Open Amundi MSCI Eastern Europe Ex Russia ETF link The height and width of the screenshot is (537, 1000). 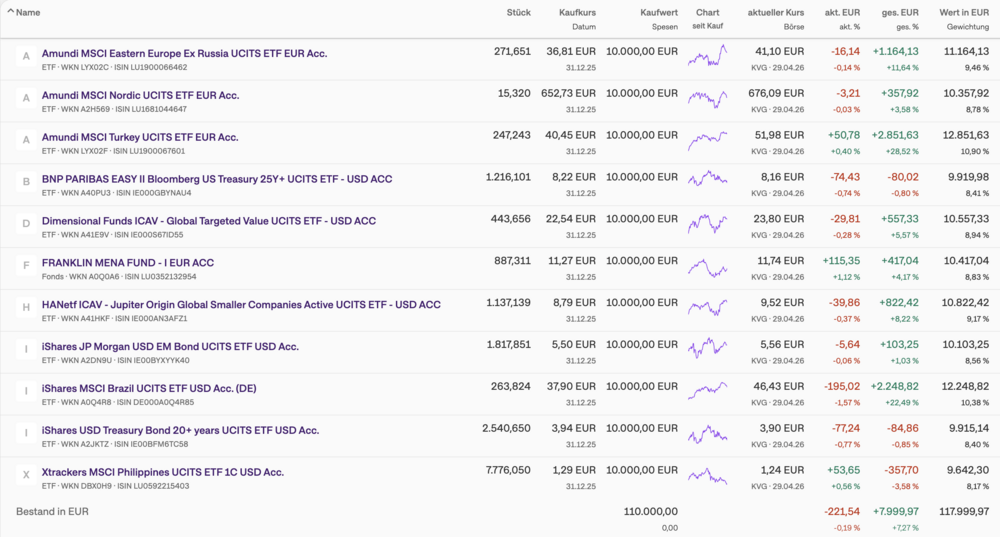(184, 54)
